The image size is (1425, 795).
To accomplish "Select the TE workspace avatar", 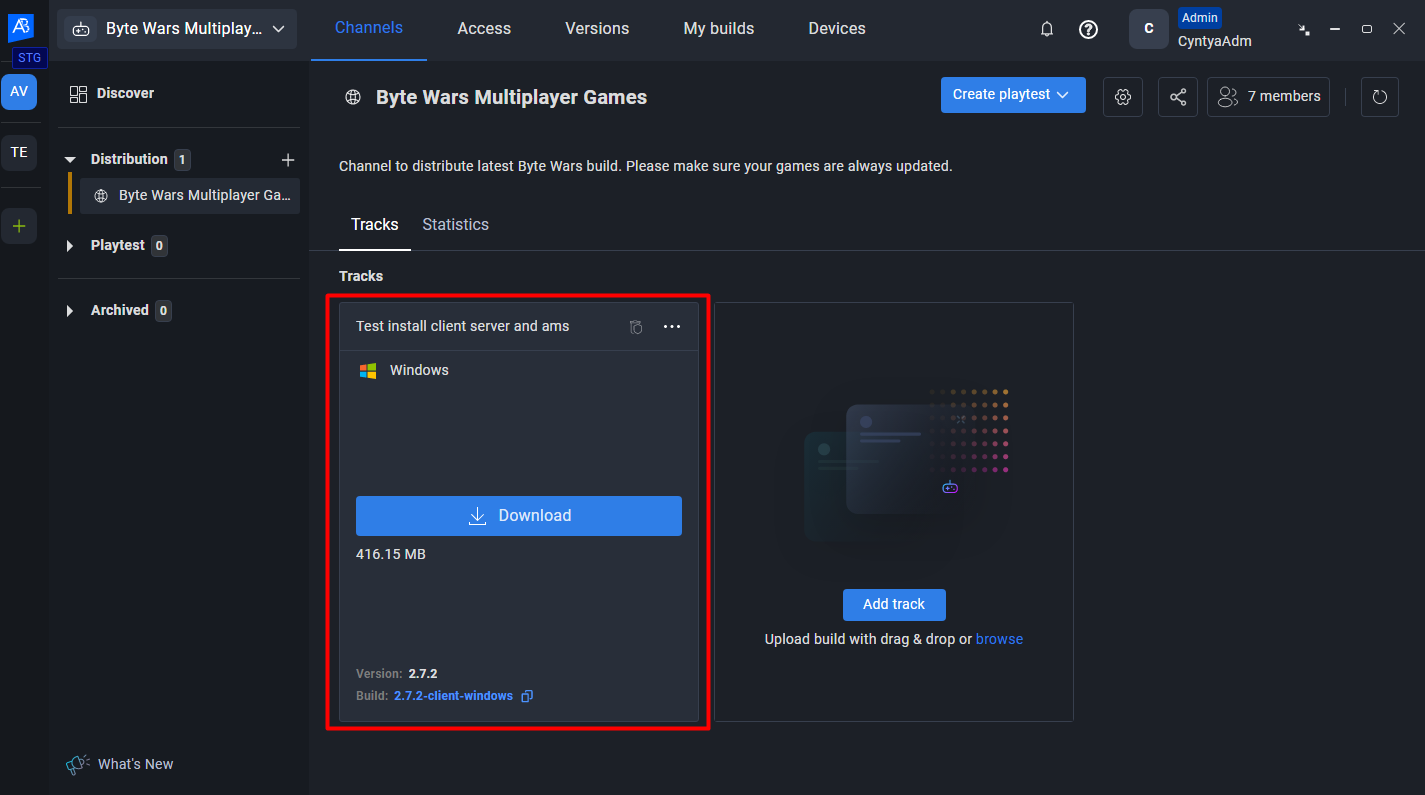I will (x=19, y=152).
